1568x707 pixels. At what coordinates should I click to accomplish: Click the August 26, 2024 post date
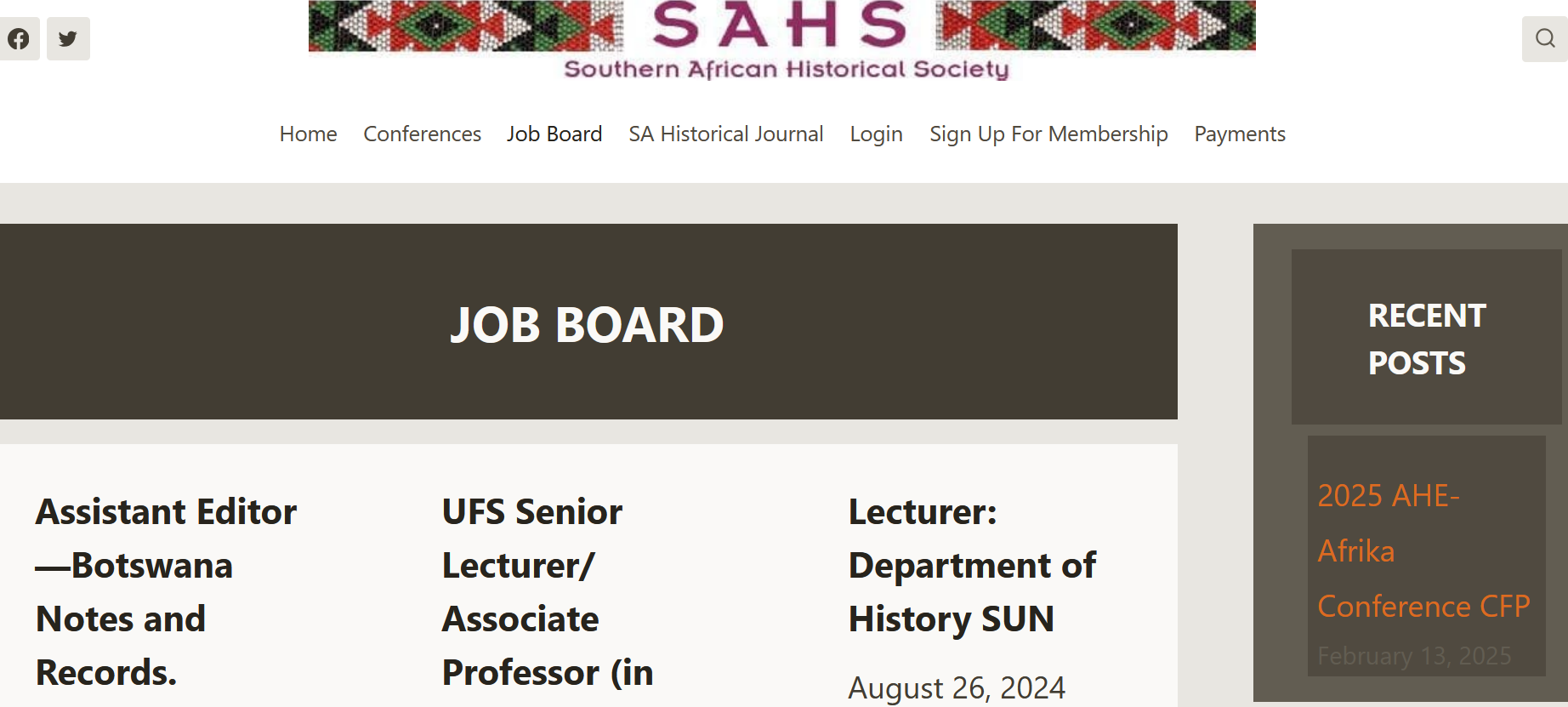tap(957, 687)
